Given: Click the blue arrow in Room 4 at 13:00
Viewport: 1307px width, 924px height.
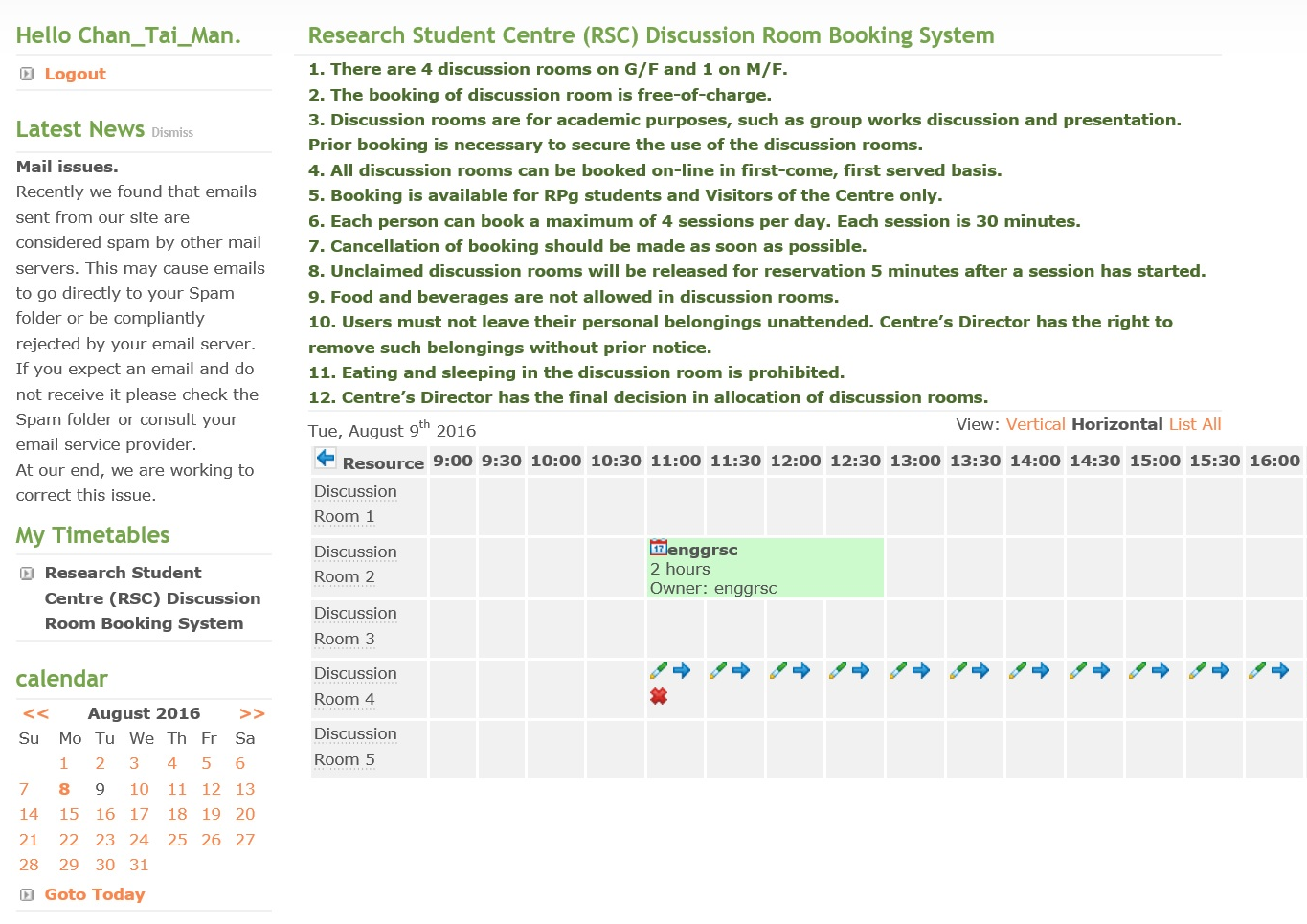Looking at the screenshot, I should 921,670.
